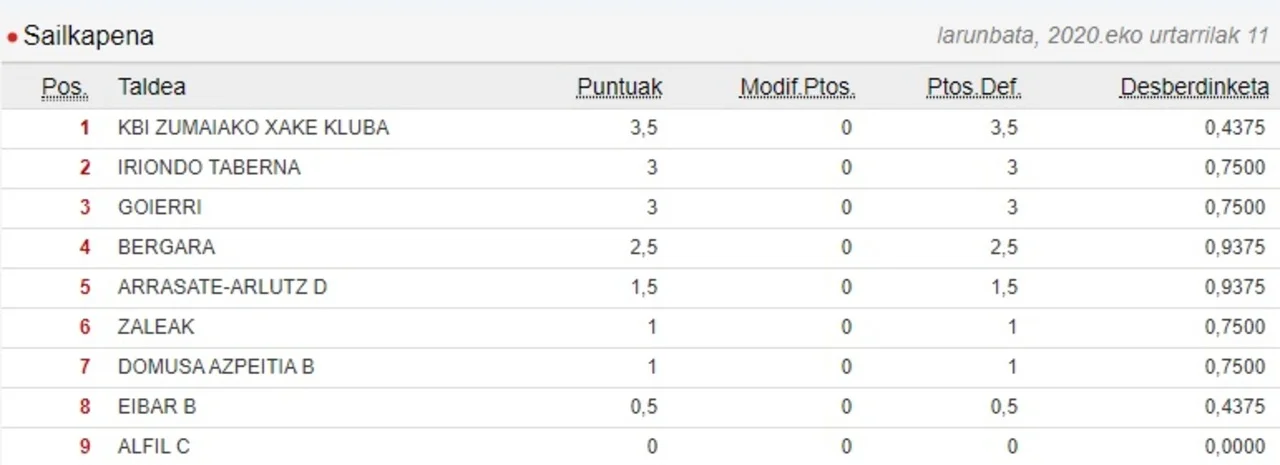Click the Modif.Ptos. column header

[797, 87]
